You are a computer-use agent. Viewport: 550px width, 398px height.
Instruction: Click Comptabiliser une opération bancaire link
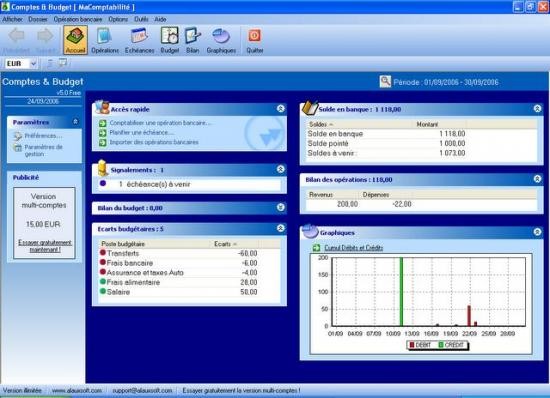[160, 123]
